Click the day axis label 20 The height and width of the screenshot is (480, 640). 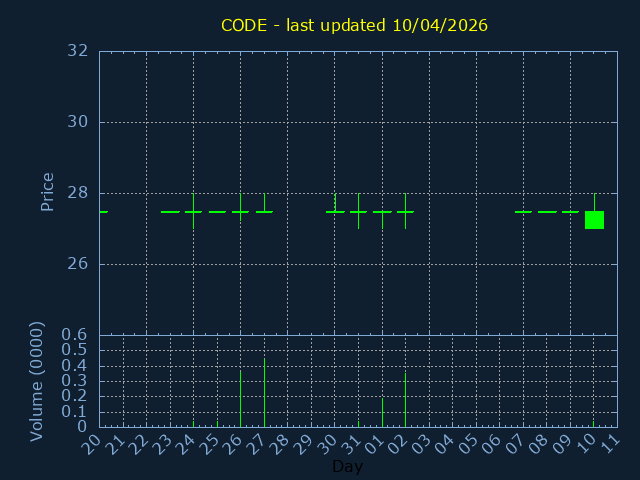click(x=91, y=444)
